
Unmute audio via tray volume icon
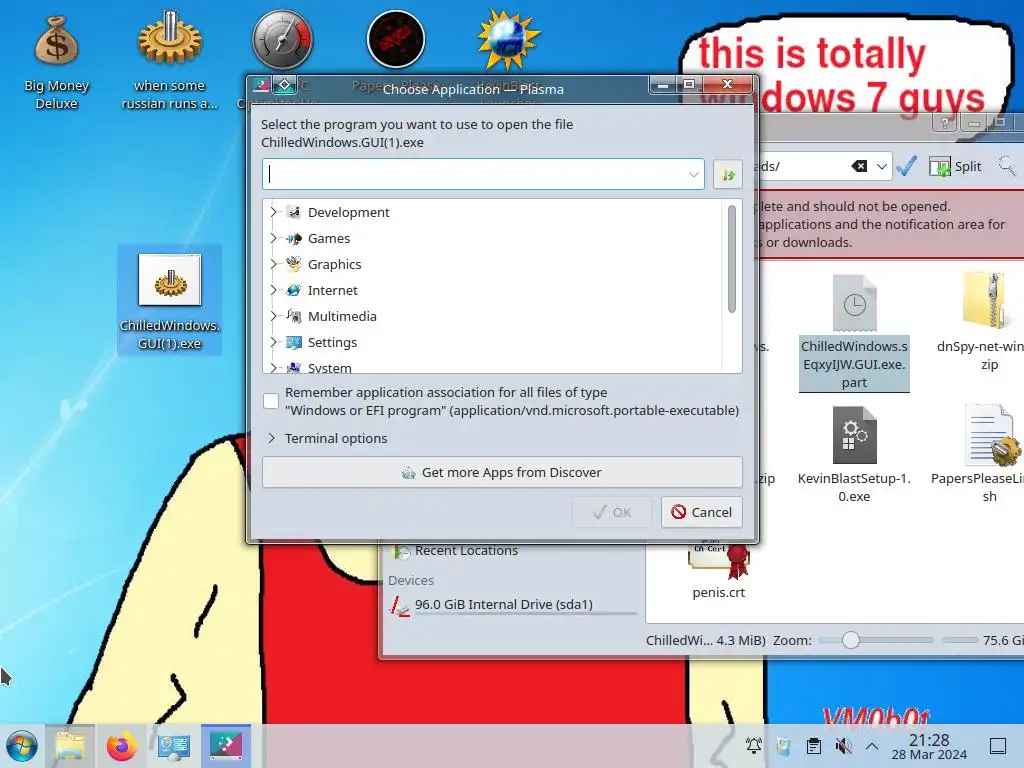tap(844, 745)
